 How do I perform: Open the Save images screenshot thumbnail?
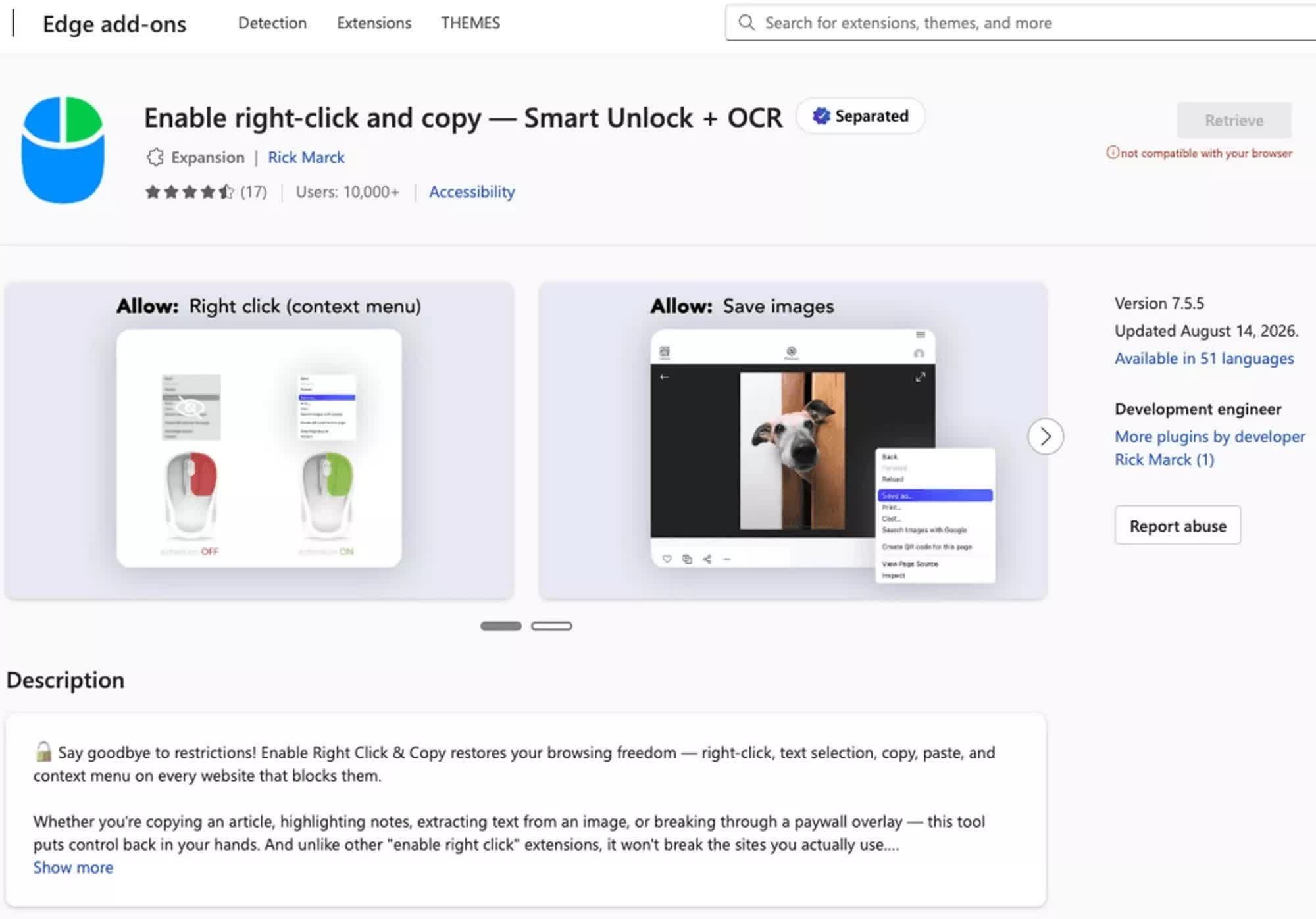pos(792,441)
